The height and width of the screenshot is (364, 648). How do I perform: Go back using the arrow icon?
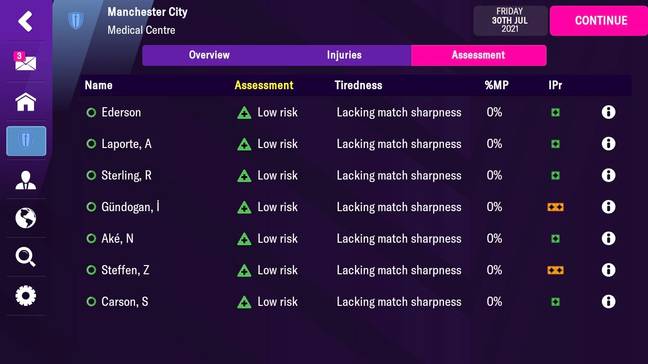click(25, 21)
